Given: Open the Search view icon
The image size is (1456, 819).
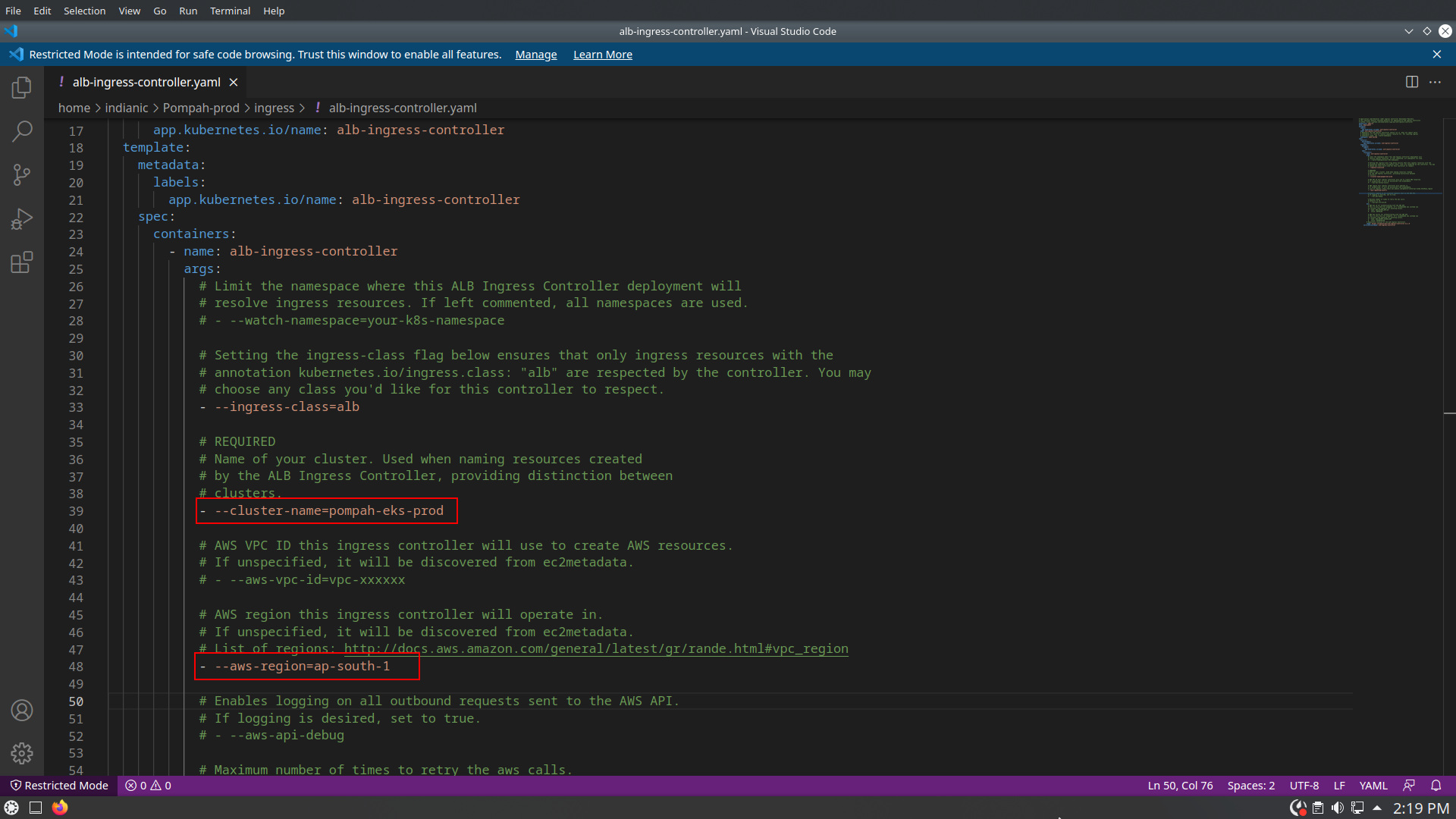Looking at the screenshot, I should (x=21, y=131).
